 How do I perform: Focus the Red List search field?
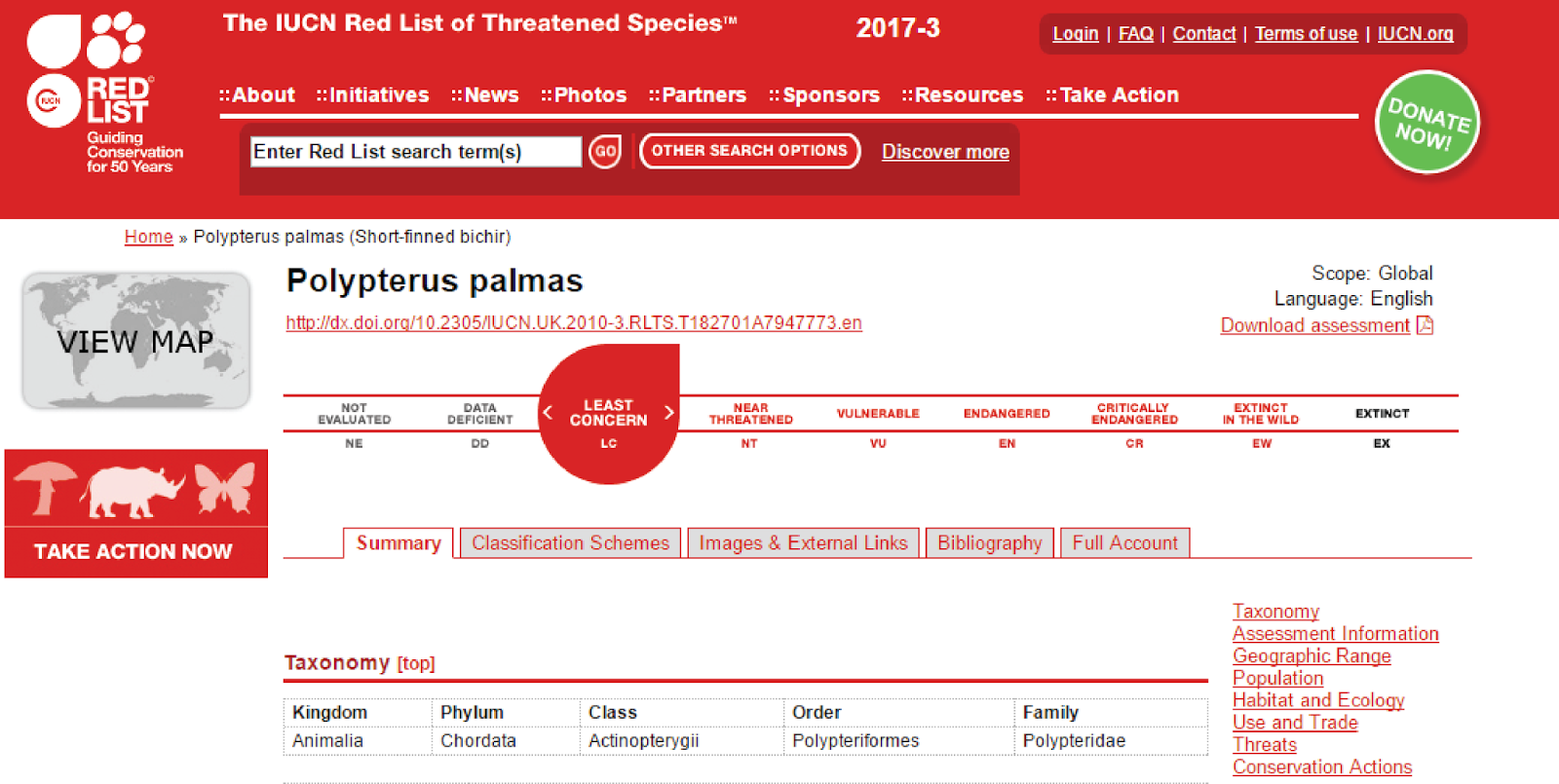point(416,151)
